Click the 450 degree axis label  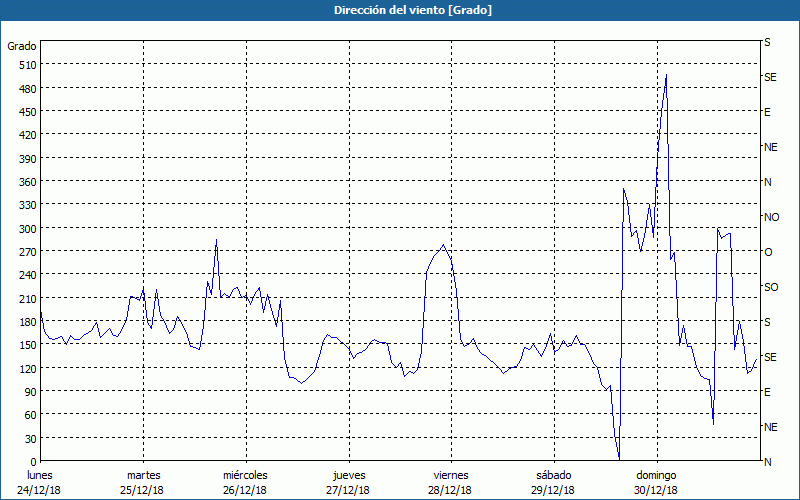point(28,112)
